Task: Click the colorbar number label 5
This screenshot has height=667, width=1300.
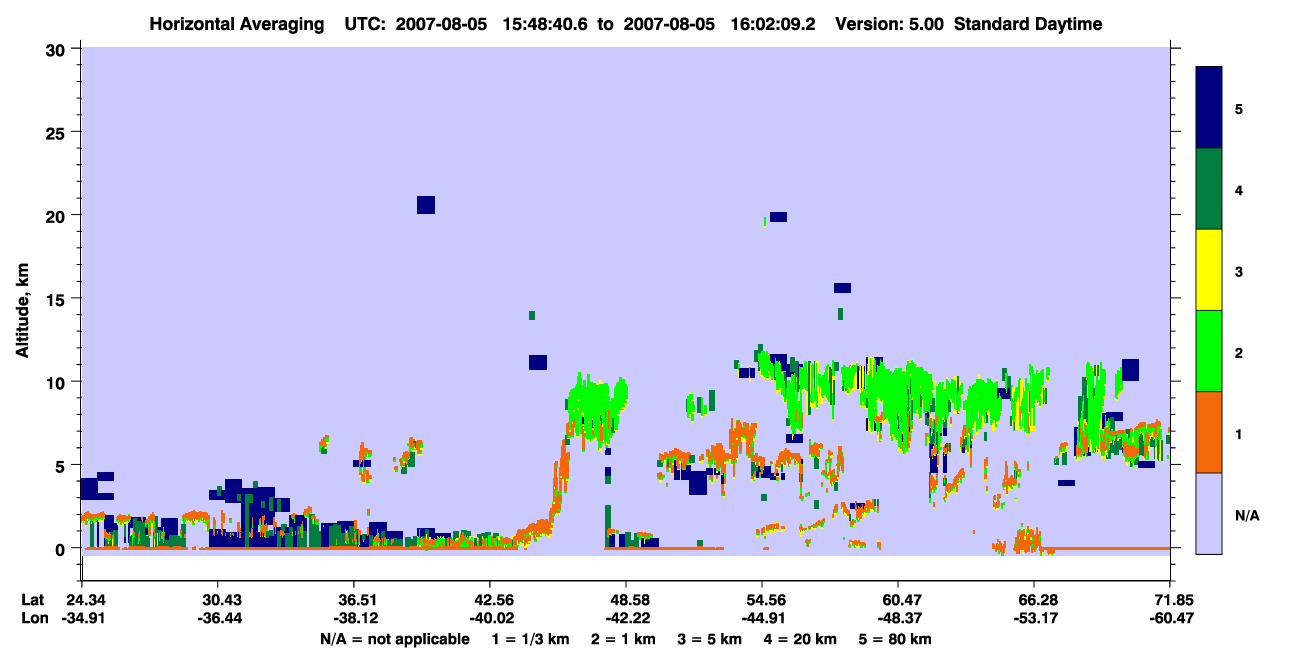Action: [1239, 108]
